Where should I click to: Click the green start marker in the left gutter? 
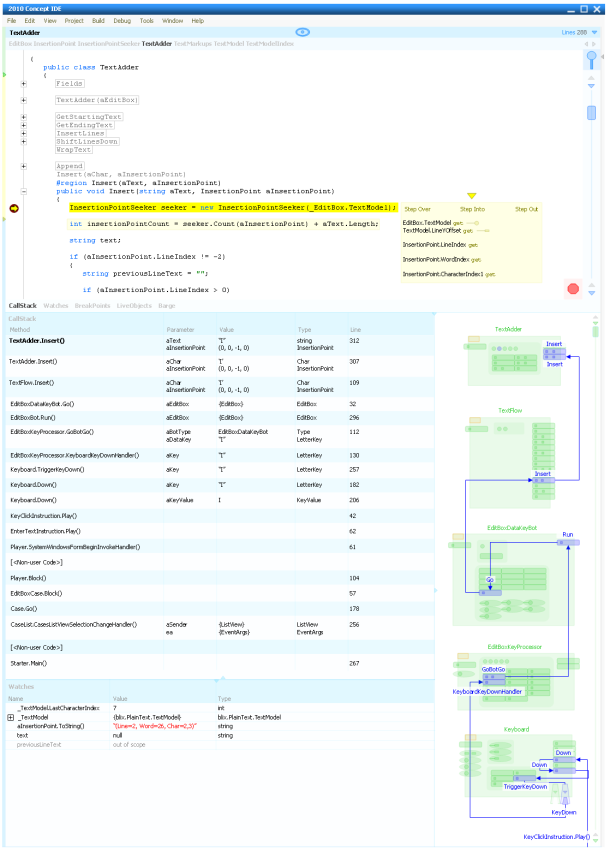click(4, 74)
